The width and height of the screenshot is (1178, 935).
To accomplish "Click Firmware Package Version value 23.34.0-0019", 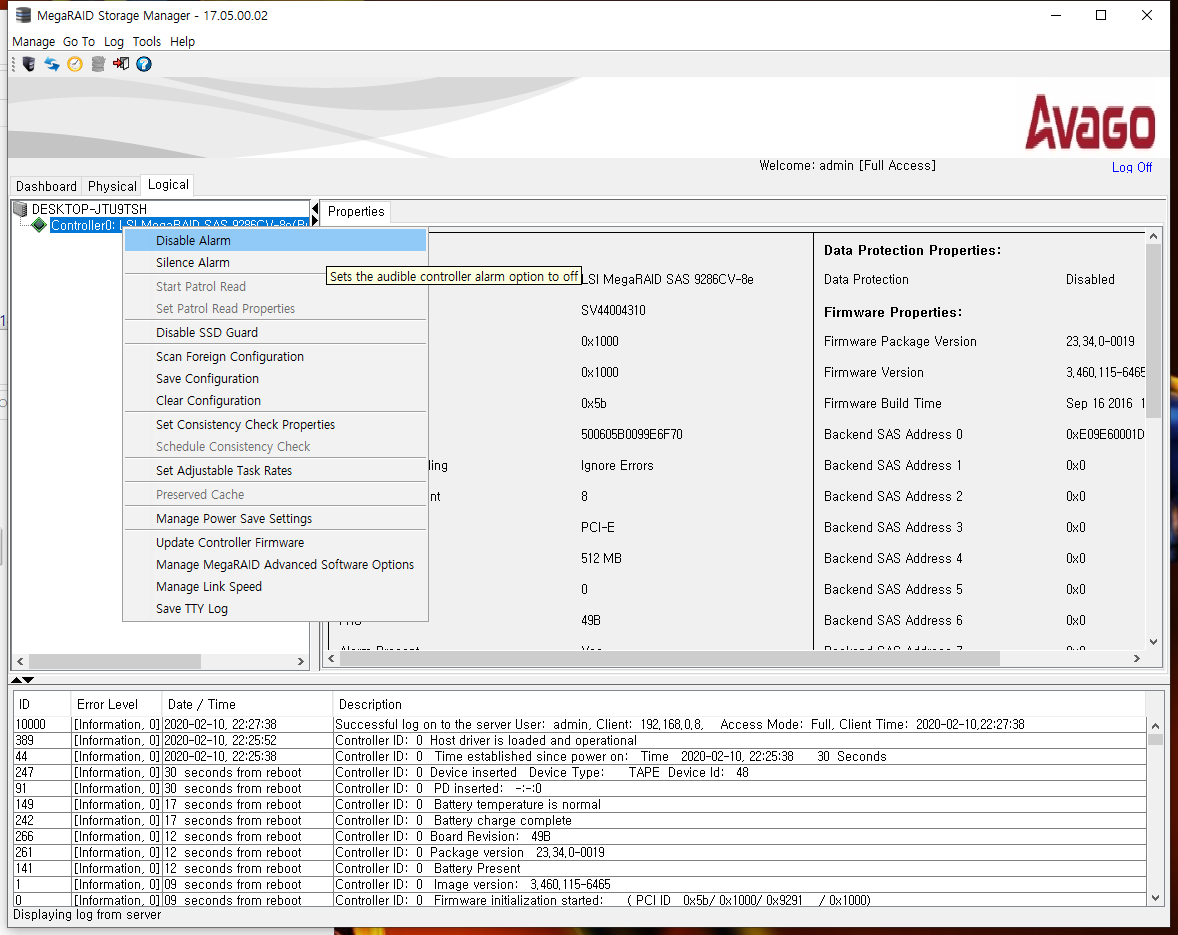I will pos(1100,341).
